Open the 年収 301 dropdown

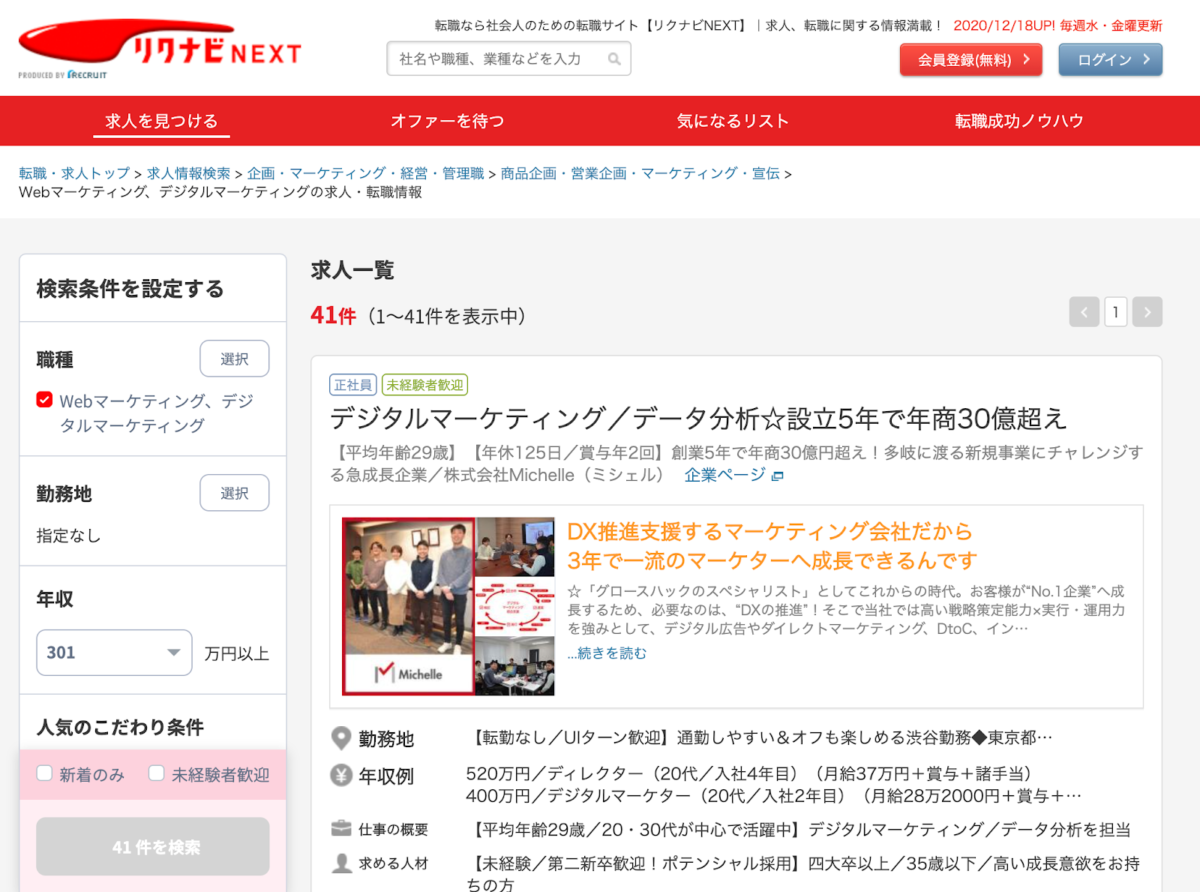(x=114, y=652)
